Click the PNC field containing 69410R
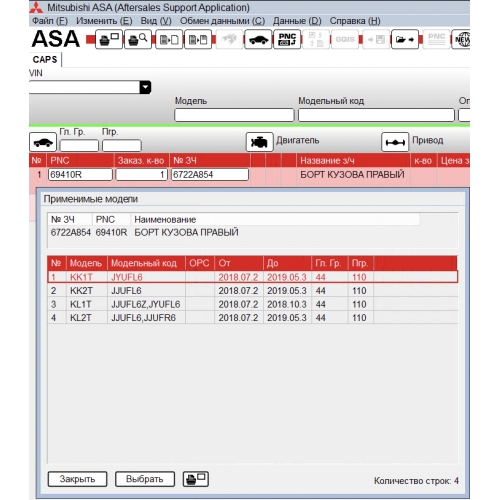 click(x=80, y=175)
